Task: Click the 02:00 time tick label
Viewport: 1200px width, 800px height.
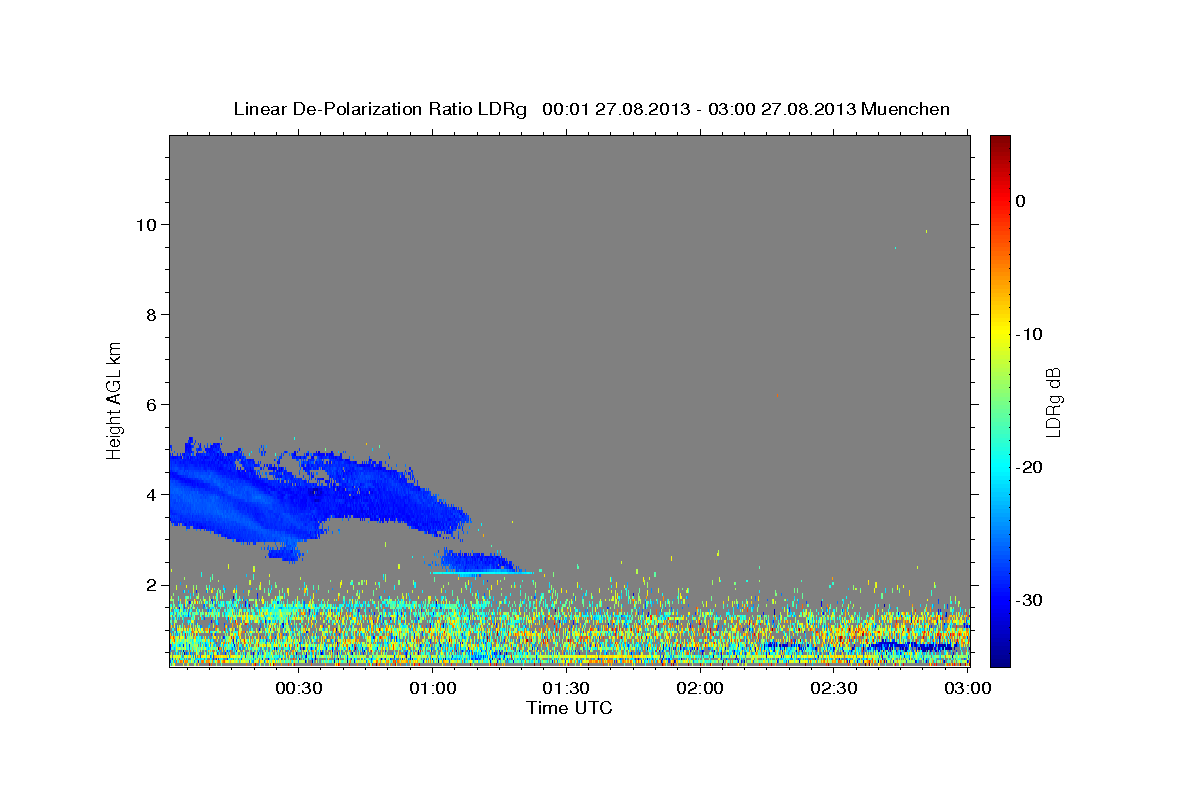Action: click(x=700, y=688)
